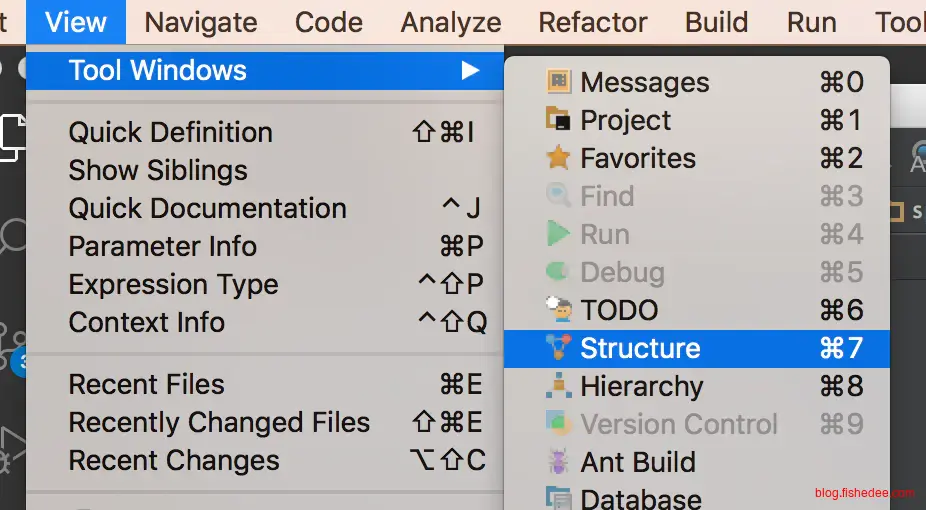Click the Hierarchy tree icon
The height and width of the screenshot is (510, 926).
[x=558, y=386]
